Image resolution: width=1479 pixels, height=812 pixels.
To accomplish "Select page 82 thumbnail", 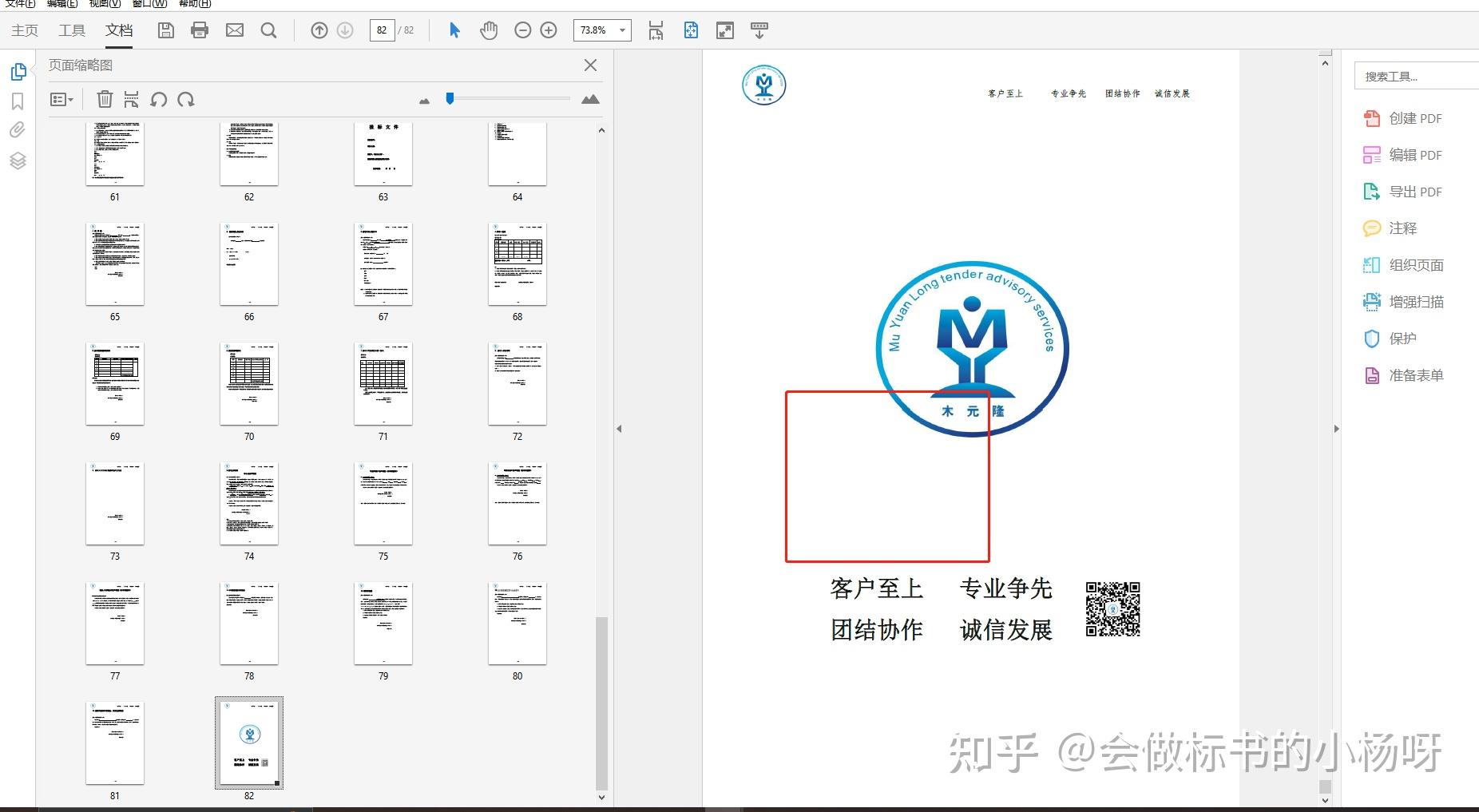I will [x=249, y=743].
